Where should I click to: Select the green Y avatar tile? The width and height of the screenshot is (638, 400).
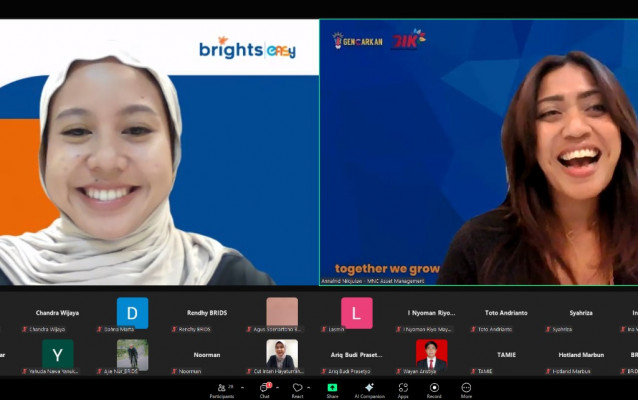coord(58,355)
